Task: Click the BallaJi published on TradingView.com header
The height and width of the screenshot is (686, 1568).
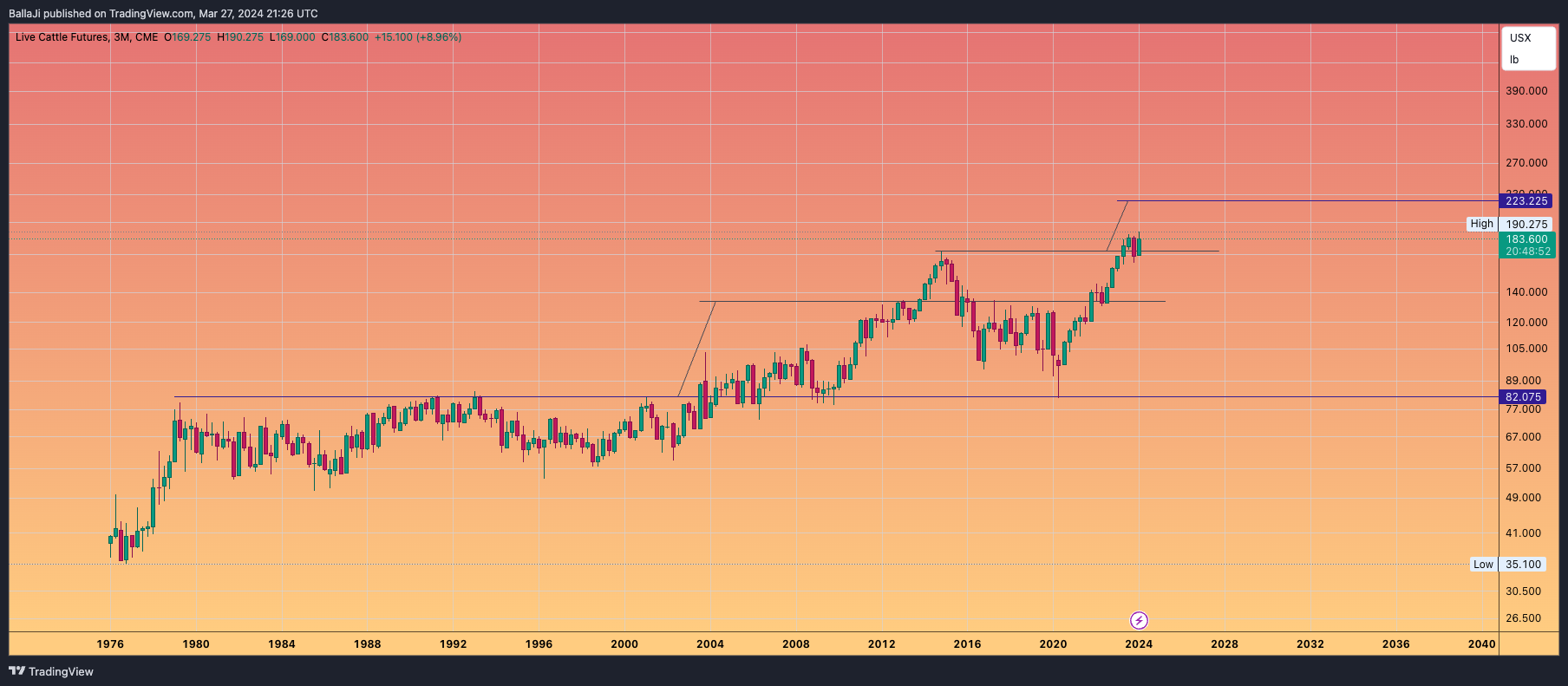Action: click(x=163, y=14)
